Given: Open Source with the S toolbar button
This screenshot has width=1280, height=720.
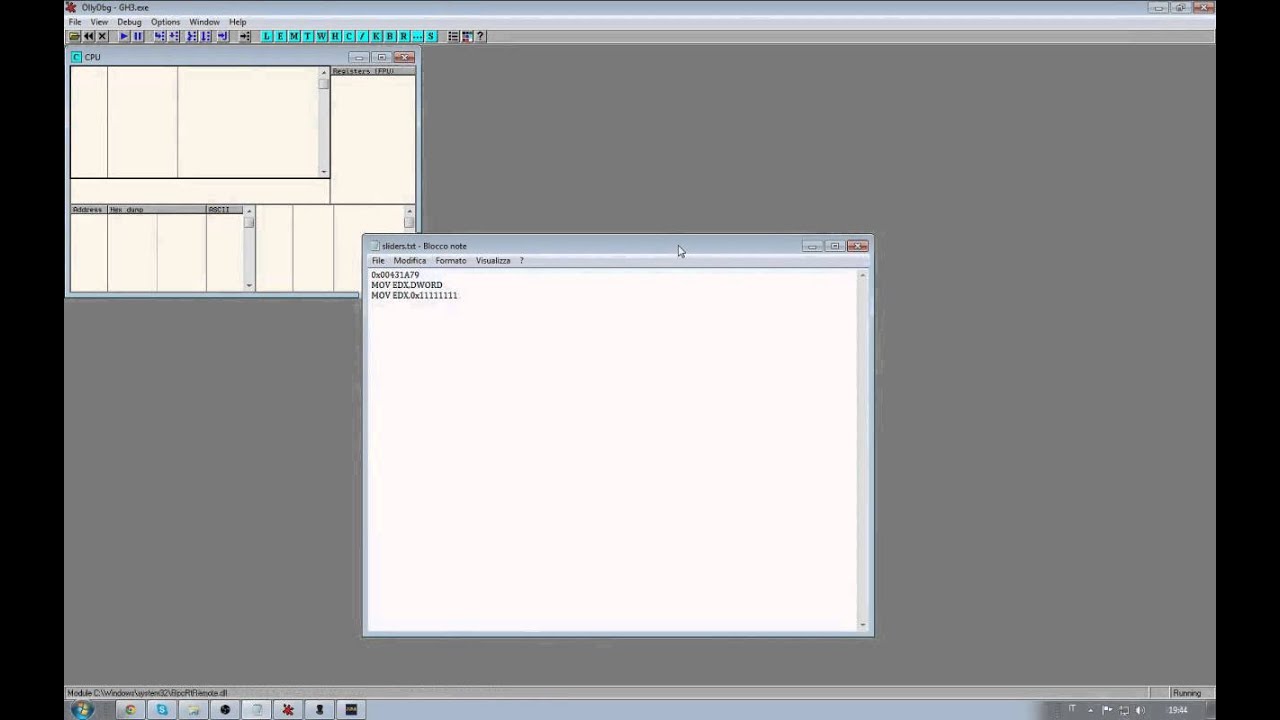Looking at the screenshot, I should tap(431, 36).
